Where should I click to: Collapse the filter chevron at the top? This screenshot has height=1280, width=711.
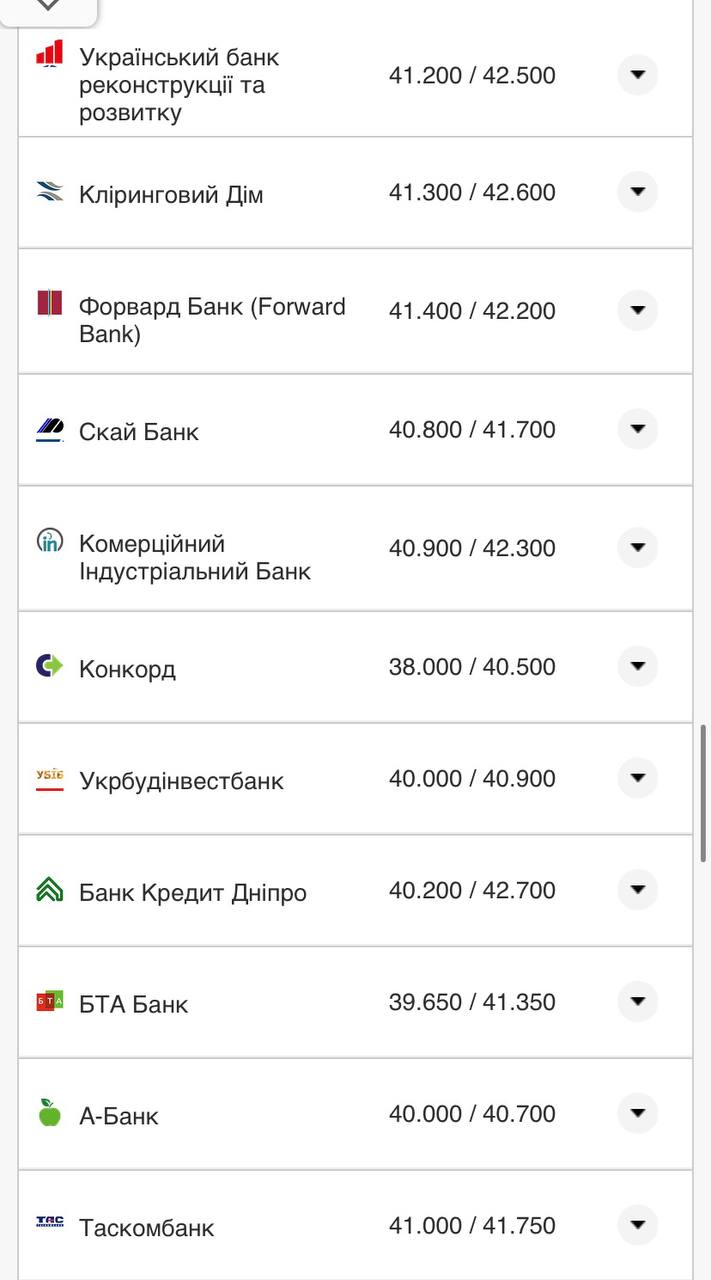tap(48, 6)
